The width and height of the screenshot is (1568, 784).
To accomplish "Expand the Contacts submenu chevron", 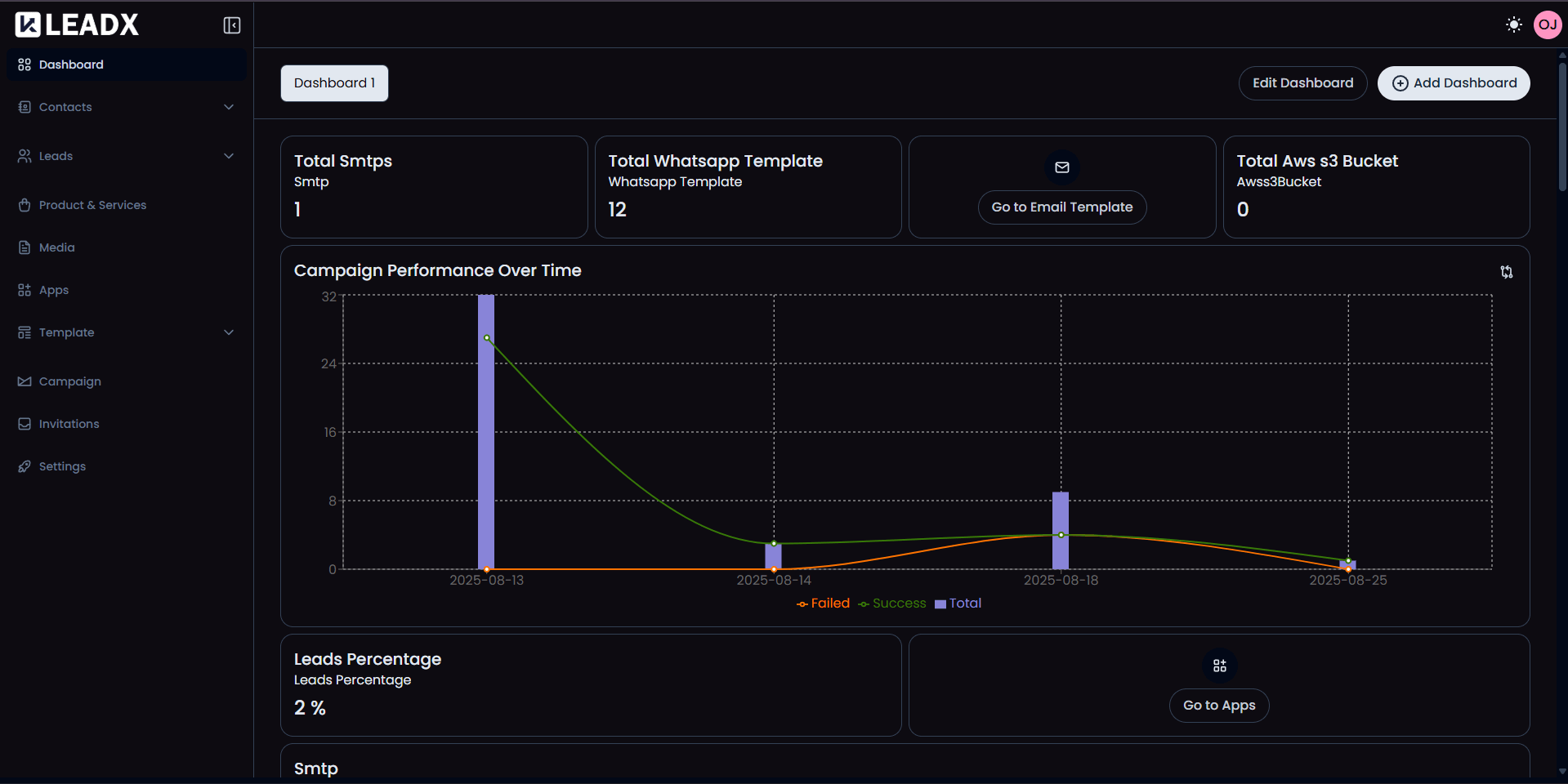I will (229, 107).
